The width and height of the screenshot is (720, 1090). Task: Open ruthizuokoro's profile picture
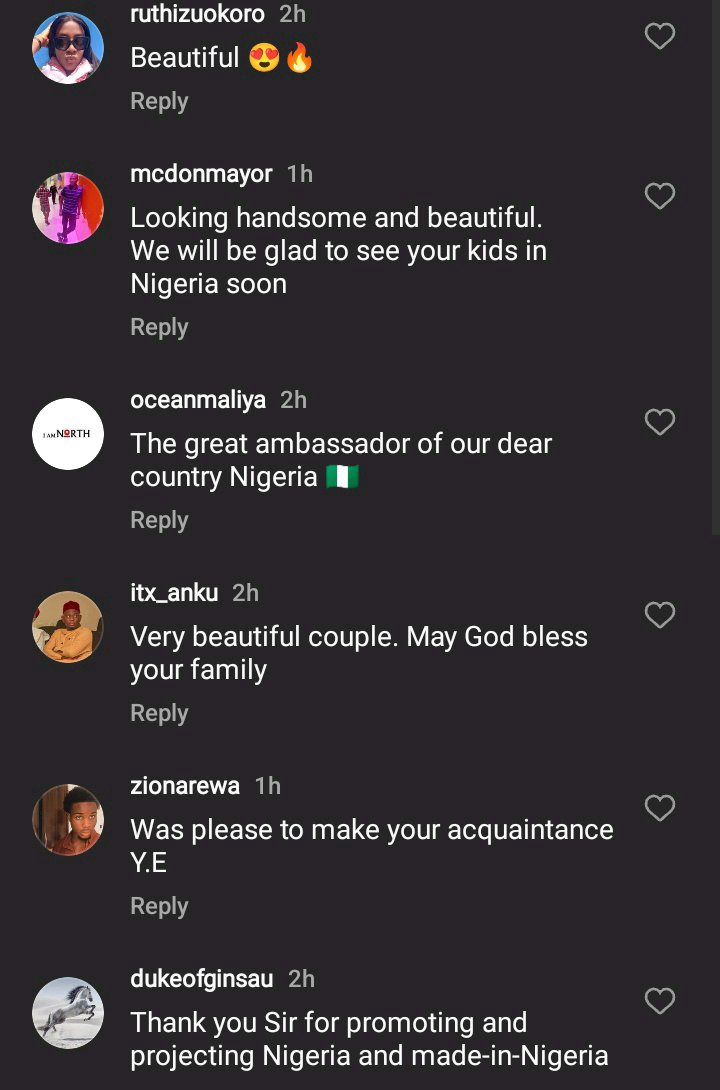[x=68, y=48]
